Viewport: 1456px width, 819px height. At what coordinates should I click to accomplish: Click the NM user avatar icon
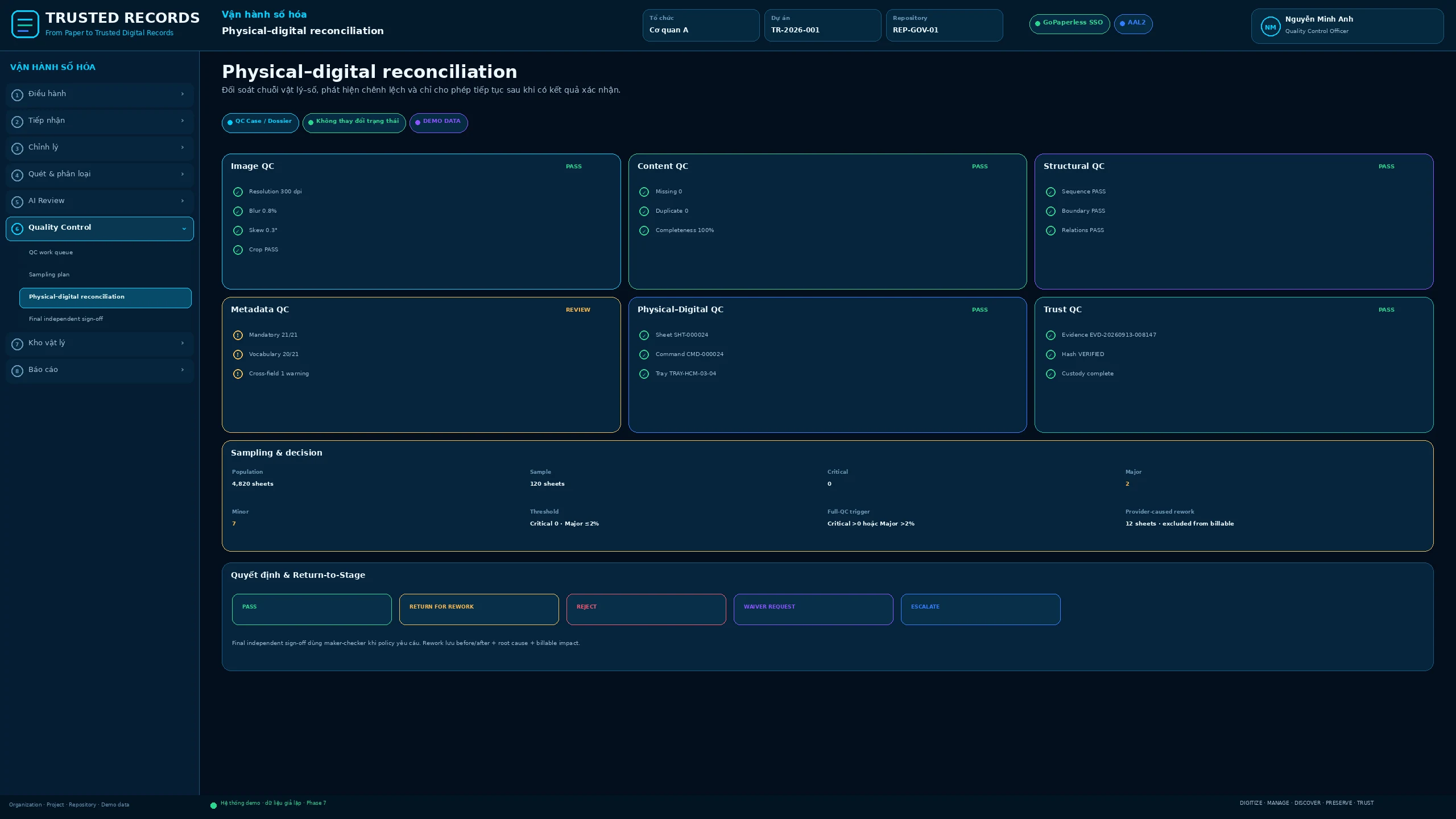pos(1270,27)
